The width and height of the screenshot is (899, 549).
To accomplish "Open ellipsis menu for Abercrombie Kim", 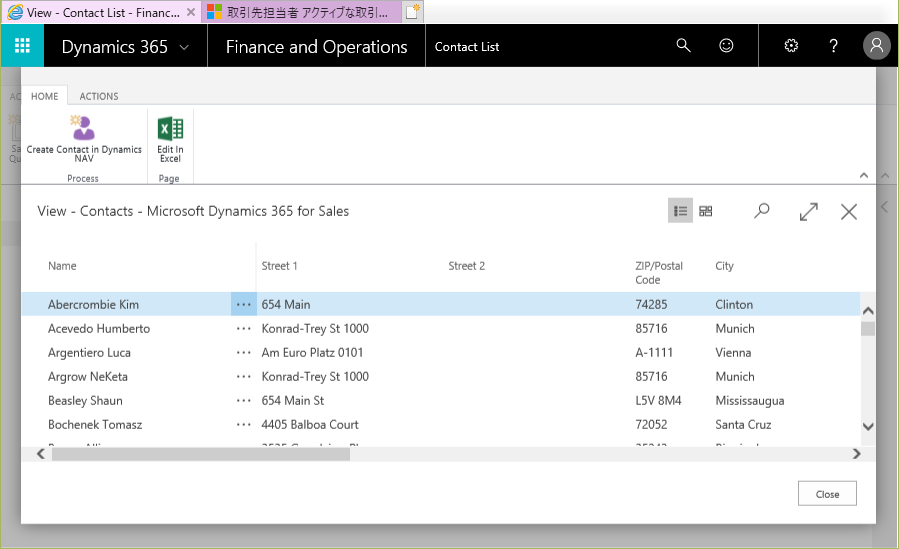I will [244, 304].
